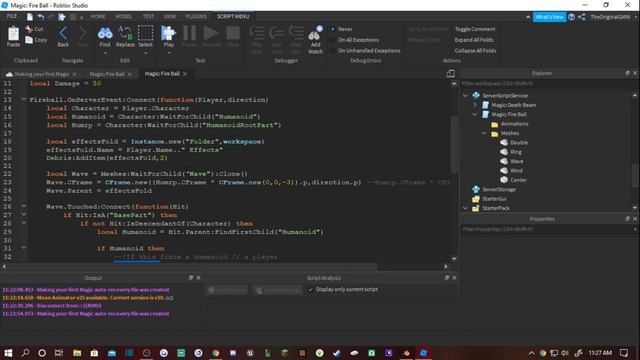Close the Script Analysis panel

tap(454, 278)
